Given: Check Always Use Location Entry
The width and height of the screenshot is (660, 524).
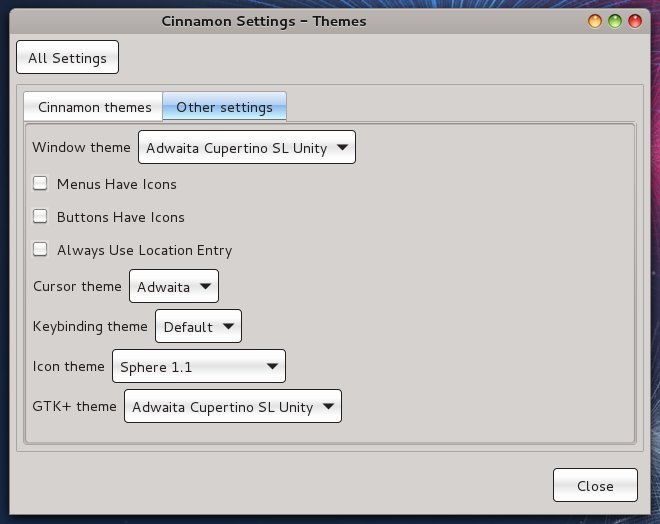Looking at the screenshot, I should click(41, 249).
